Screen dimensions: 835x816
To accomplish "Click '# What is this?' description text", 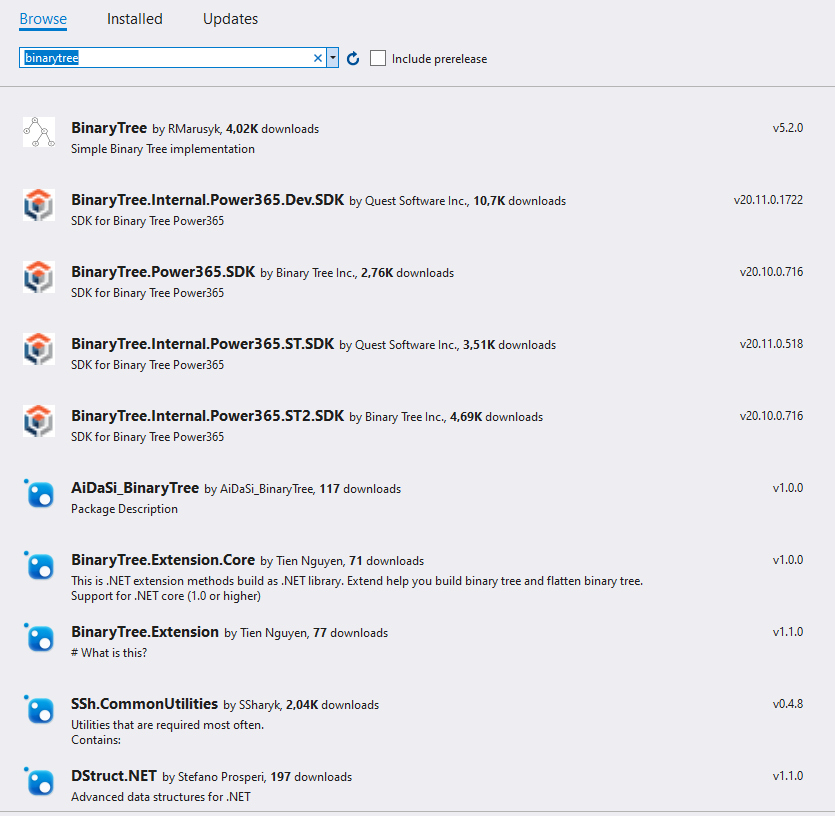I will click(x=109, y=653).
